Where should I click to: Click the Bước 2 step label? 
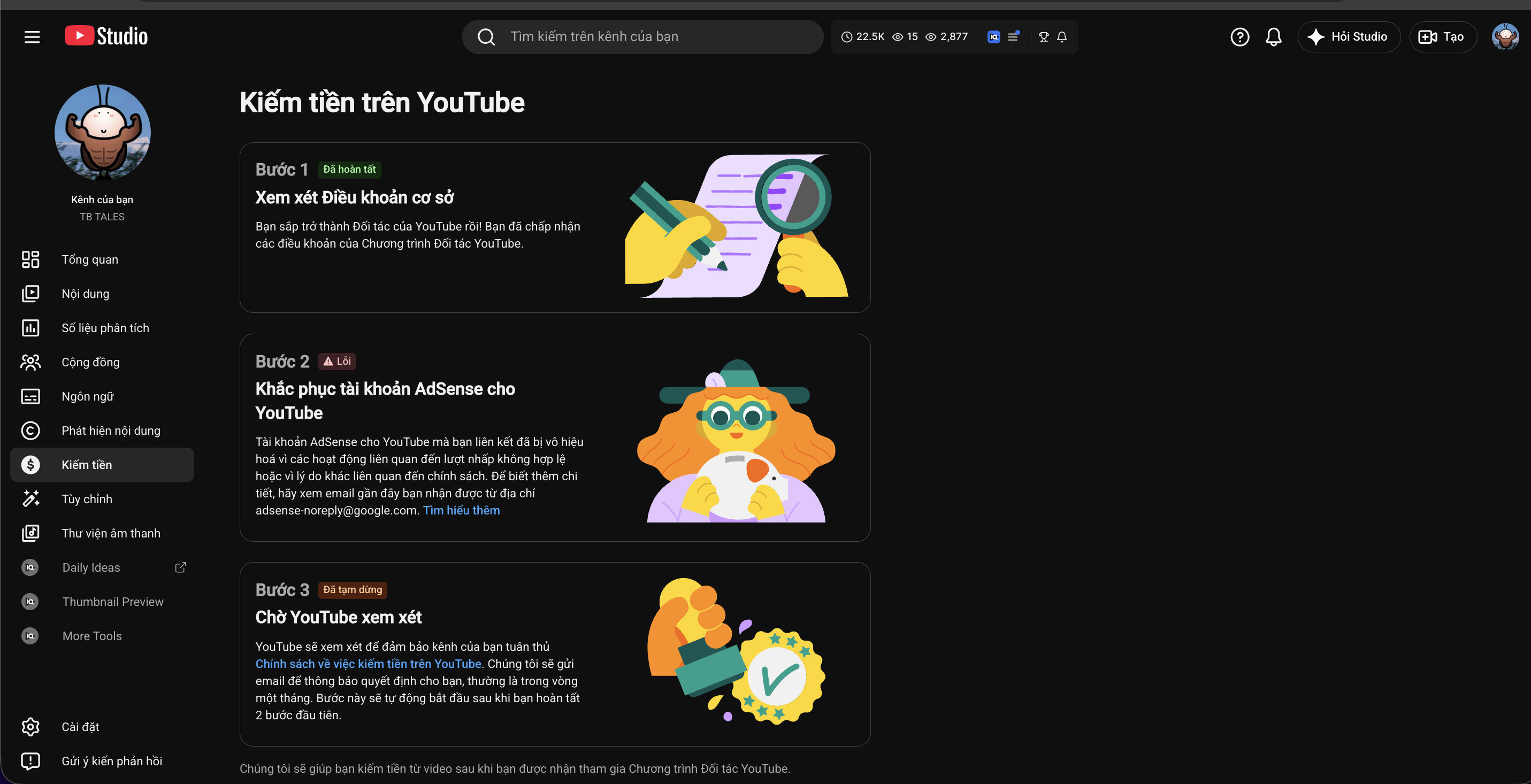pos(282,362)
